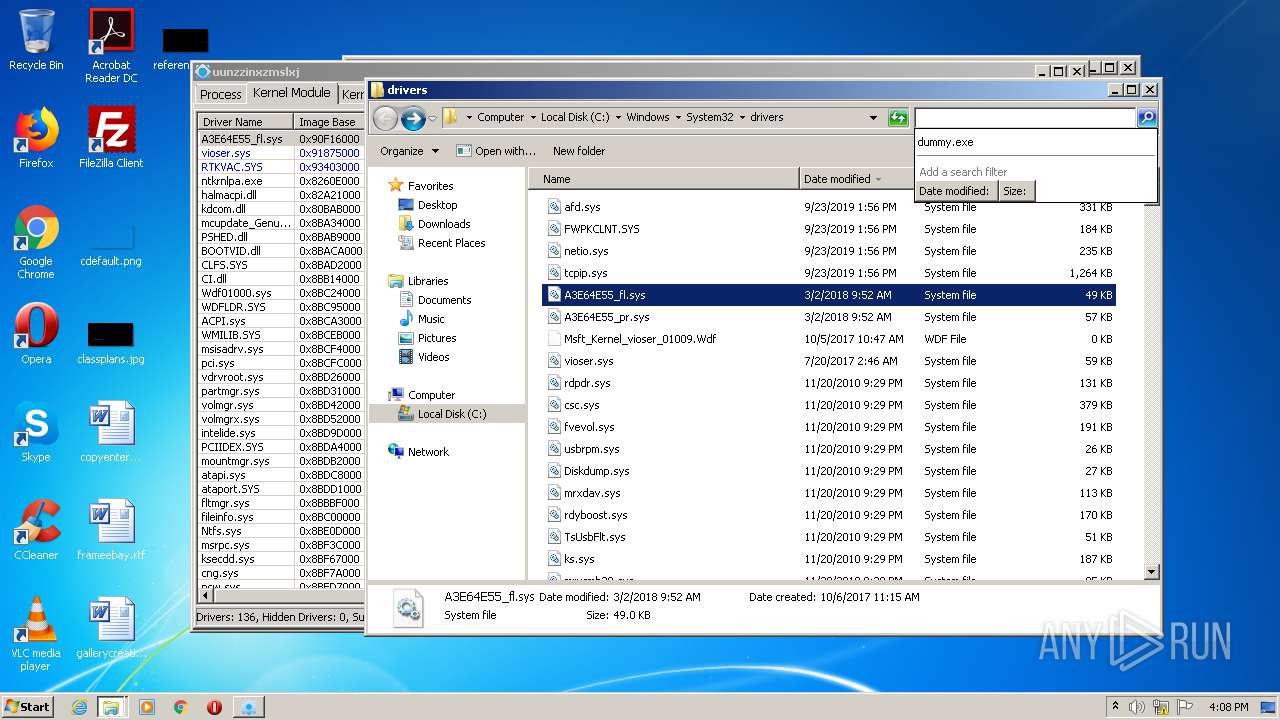
Task: Click Chrome icon in taskbar
Action: 181,707
